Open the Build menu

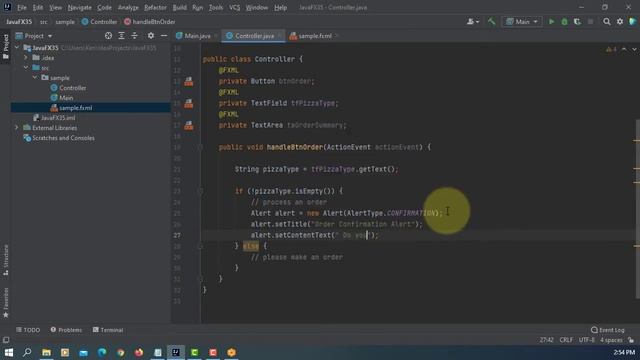tap(180, 7)
